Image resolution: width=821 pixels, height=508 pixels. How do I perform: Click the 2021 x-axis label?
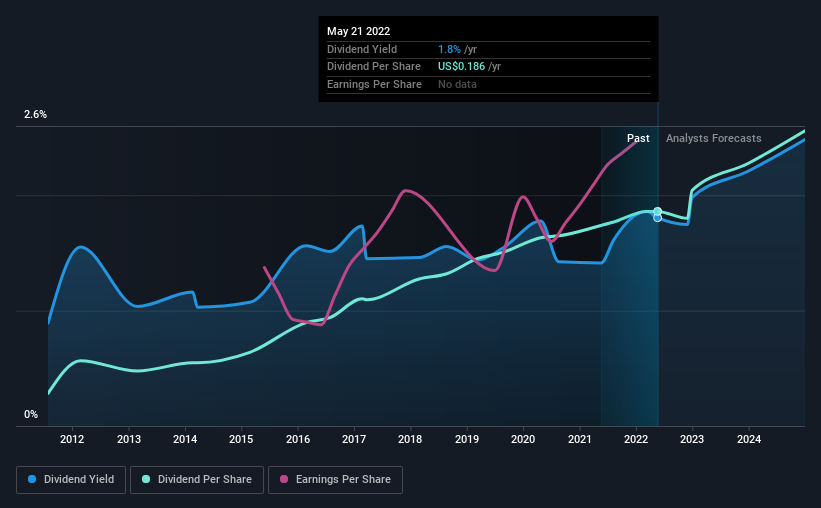580,439
